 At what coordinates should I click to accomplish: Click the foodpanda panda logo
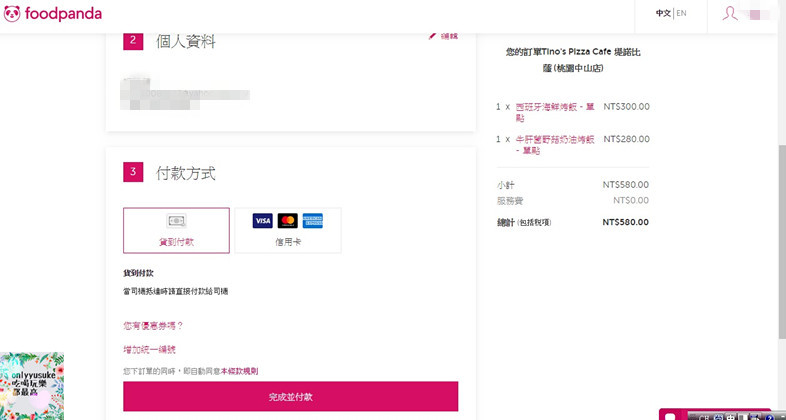tap(12, 14)
